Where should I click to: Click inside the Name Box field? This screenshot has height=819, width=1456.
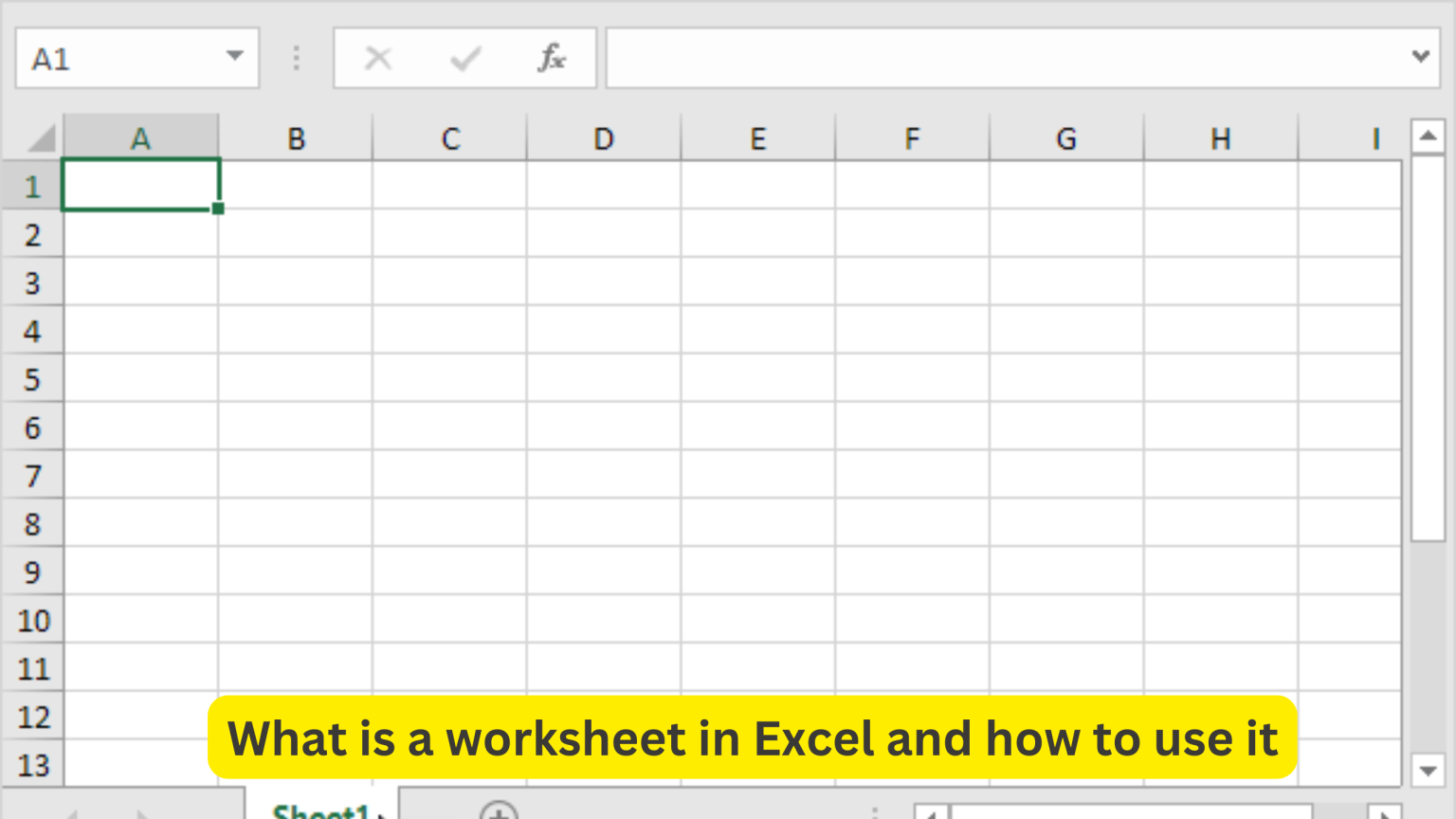pyautogui.click(x=114, y=58)
